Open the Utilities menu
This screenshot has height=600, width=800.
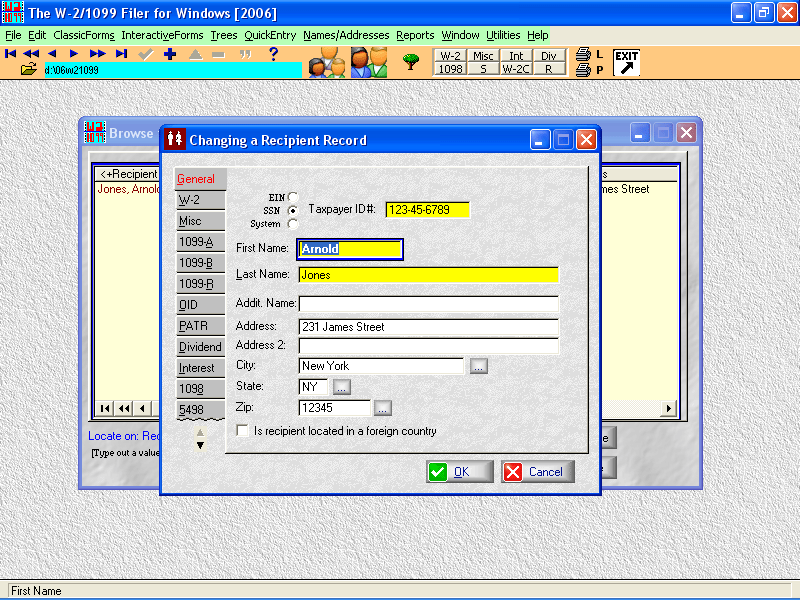[x=503, y=35]
